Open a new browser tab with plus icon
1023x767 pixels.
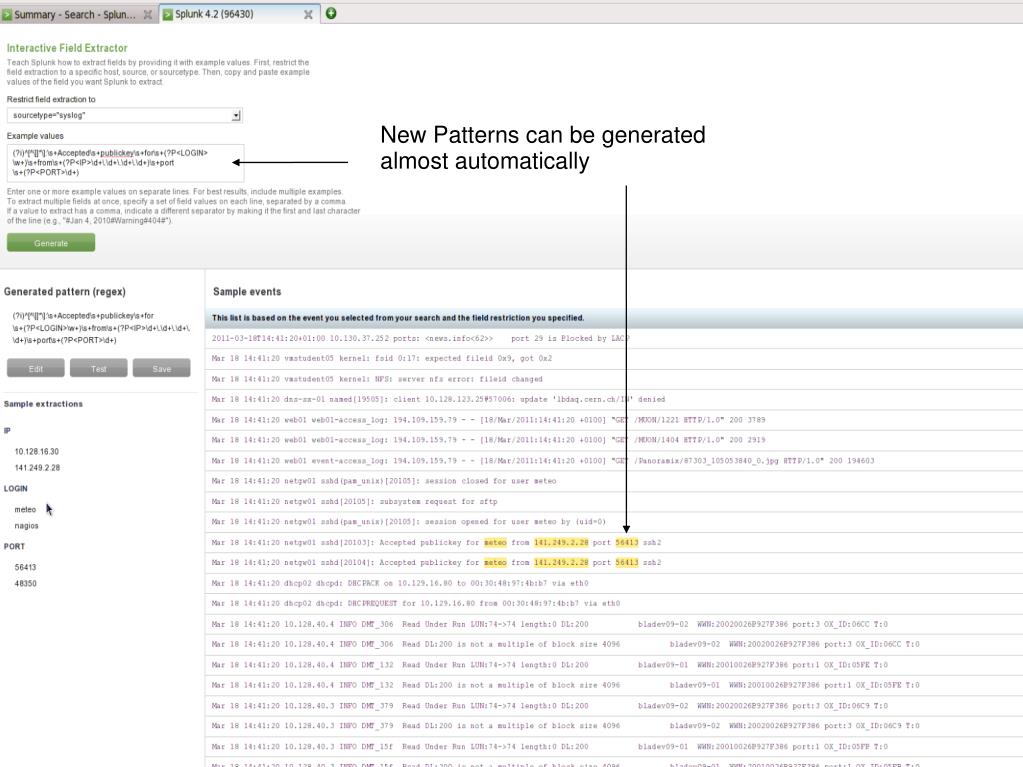331,13
